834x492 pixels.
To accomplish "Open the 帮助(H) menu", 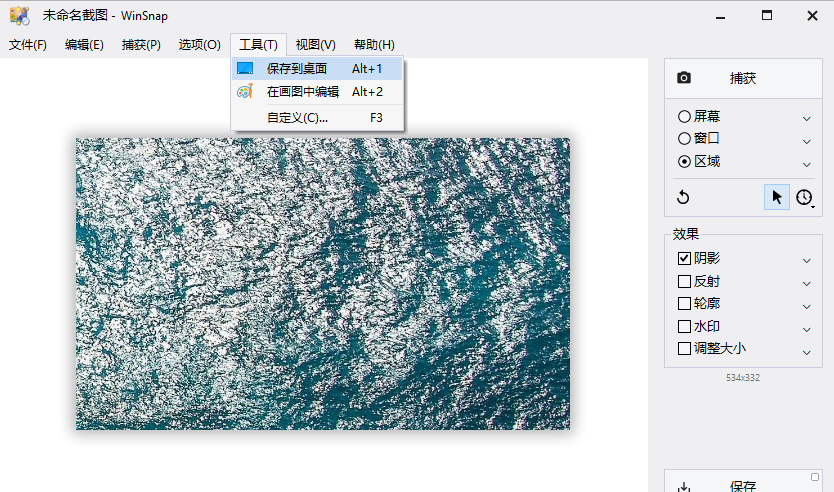I will point(374,45).
